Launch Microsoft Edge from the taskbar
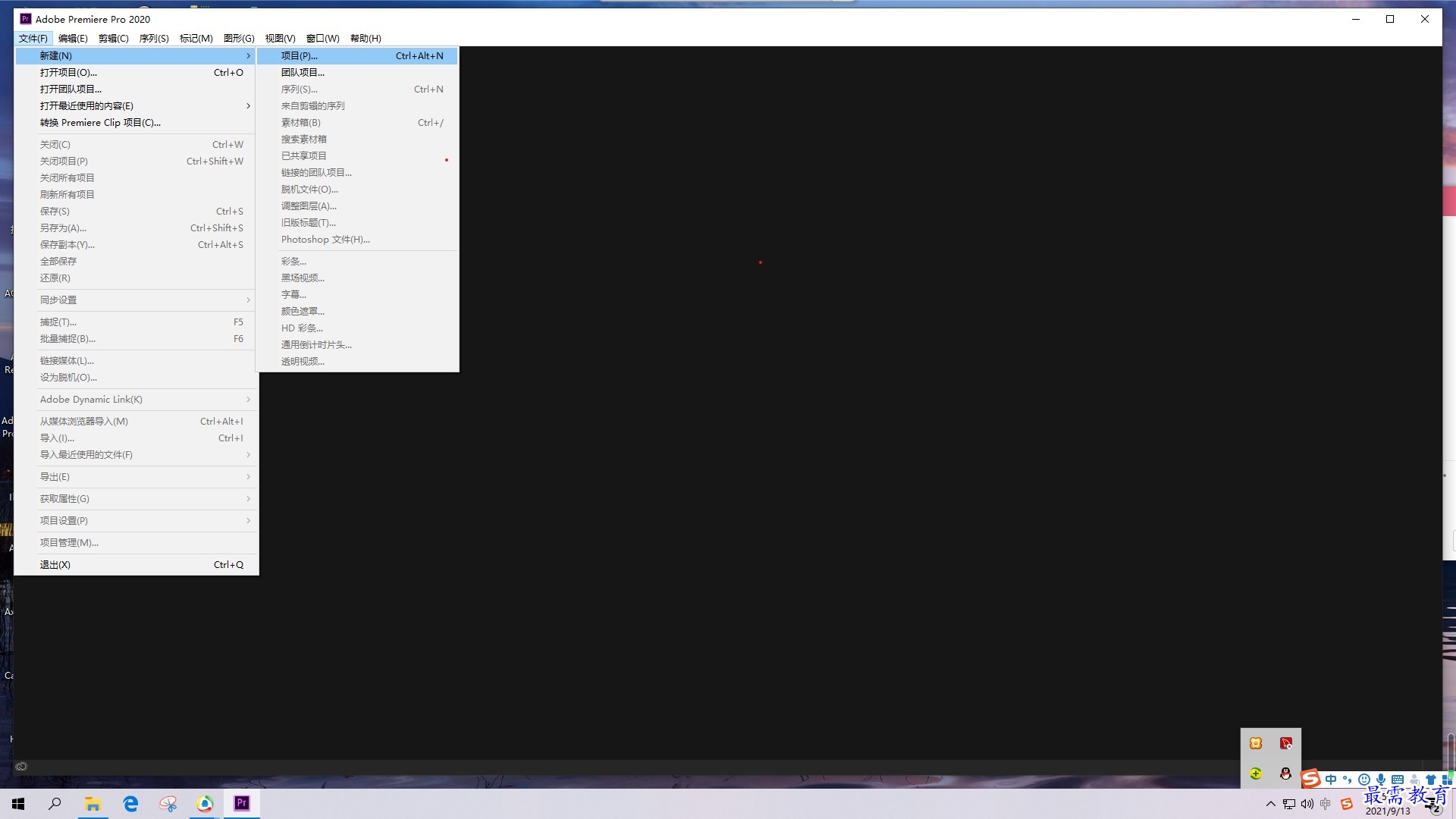The width and height of the screenshot is (1456, 819). 130,804
